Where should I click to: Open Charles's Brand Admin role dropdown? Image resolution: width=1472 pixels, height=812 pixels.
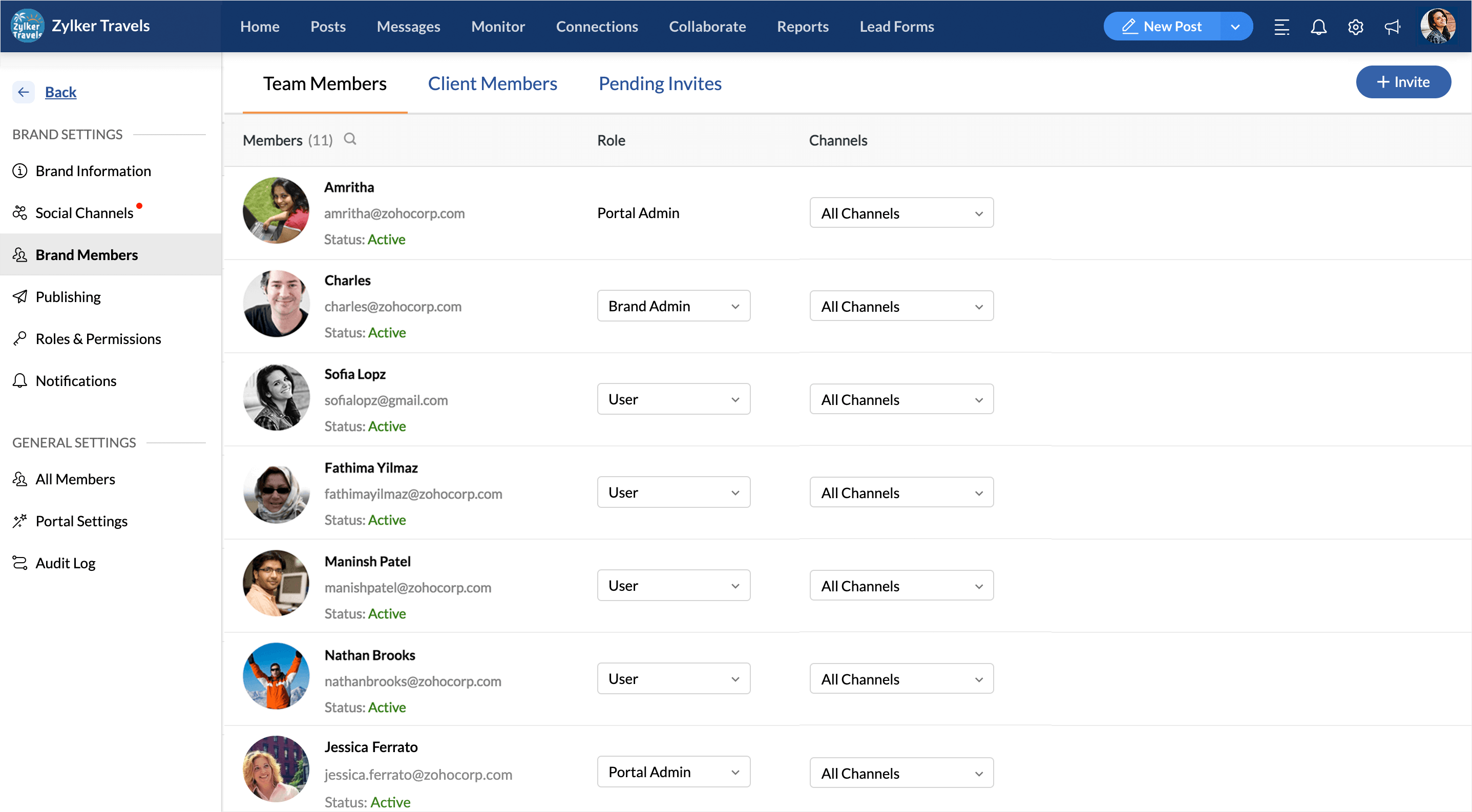point(673,306)
